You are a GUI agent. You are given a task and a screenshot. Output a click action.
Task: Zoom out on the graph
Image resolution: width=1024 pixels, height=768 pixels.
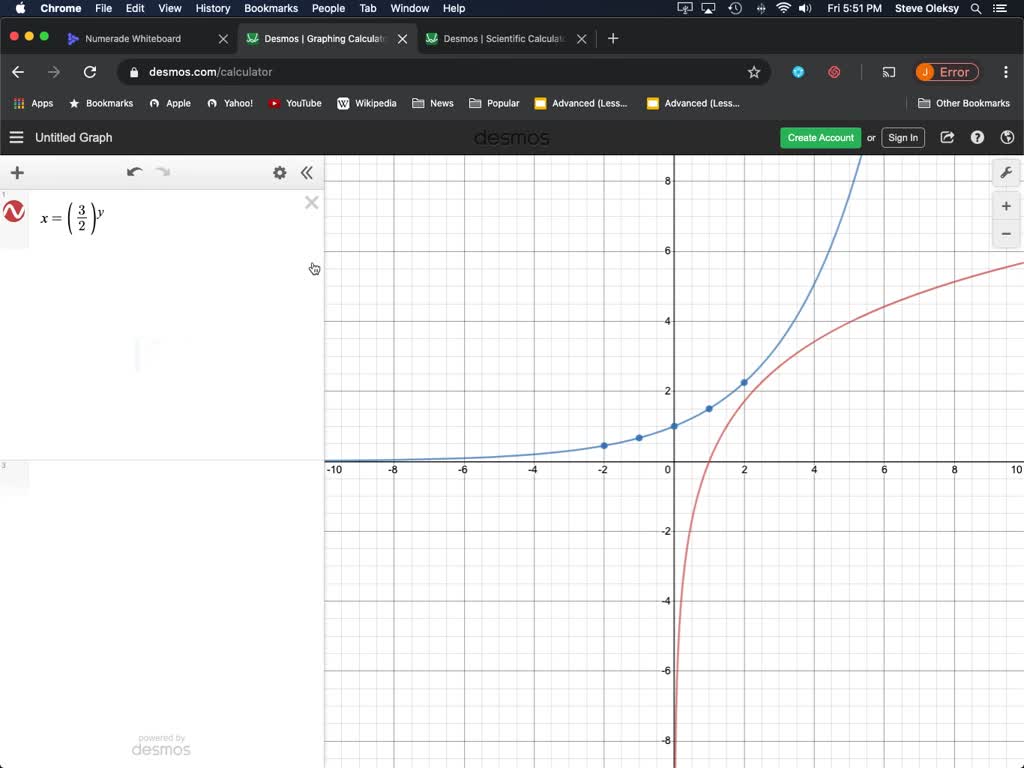[x=1006, y=234]
